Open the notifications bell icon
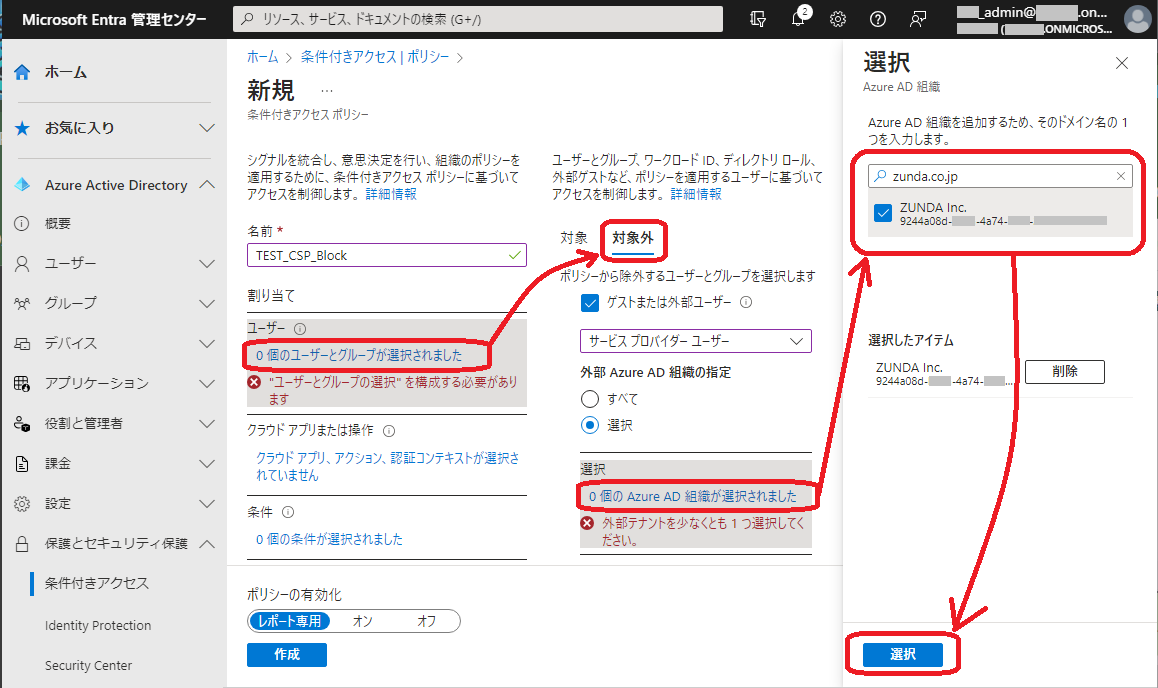1158x688 pixels. click(799, 18)
